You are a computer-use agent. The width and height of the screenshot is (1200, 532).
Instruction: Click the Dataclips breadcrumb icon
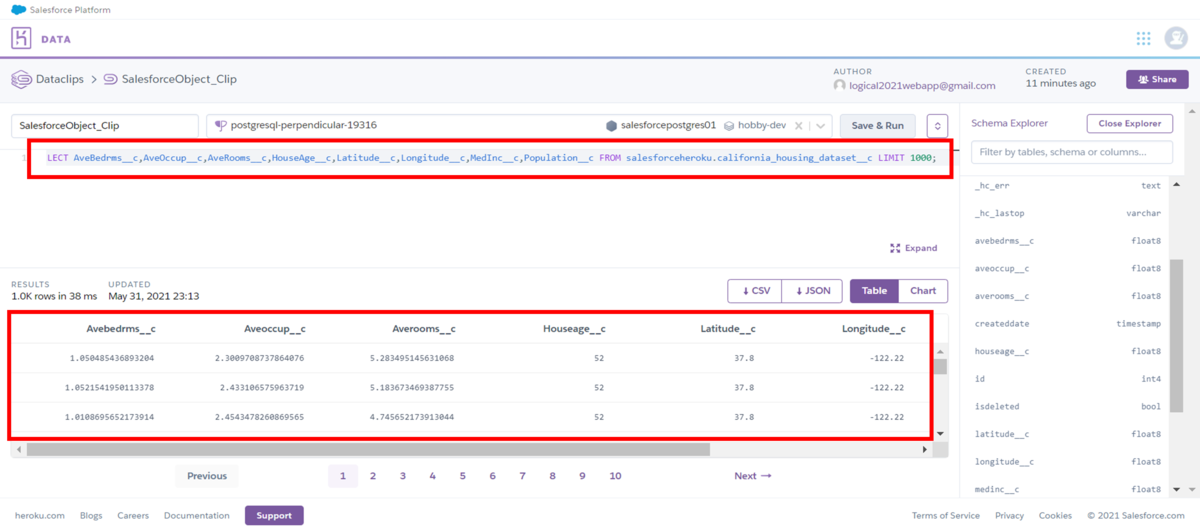19,78
